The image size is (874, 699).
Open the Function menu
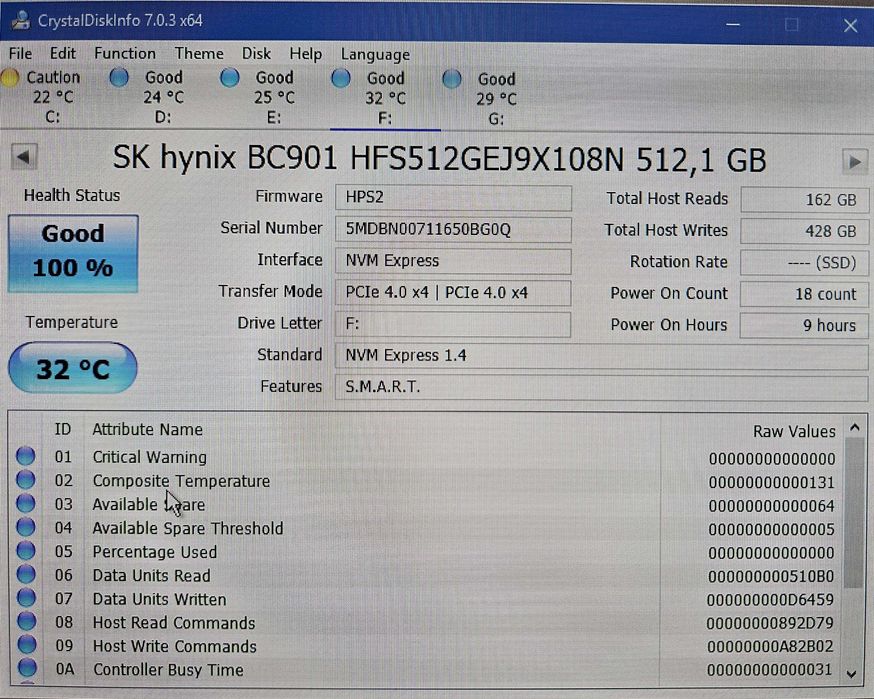pyautogui.click(x=125, y=54)
